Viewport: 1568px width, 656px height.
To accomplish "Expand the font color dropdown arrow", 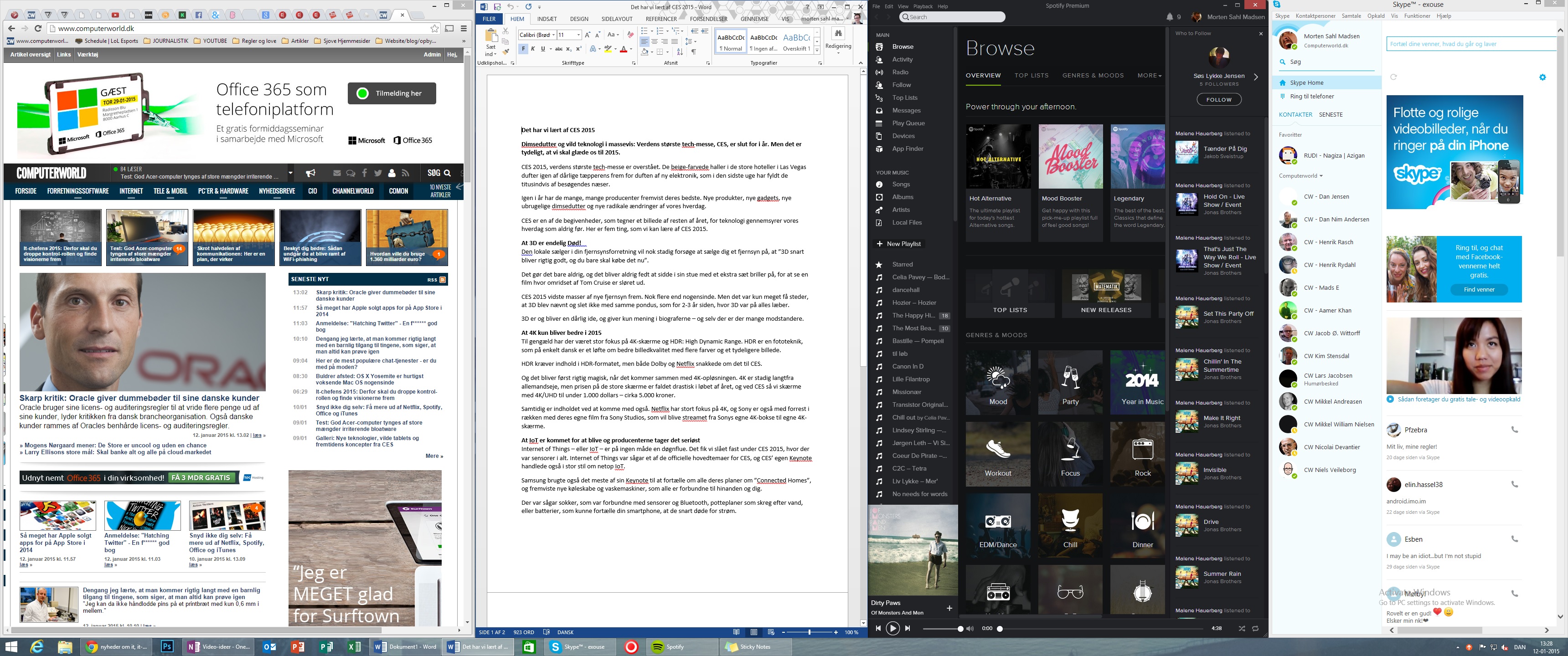I will tap(631, 49).
